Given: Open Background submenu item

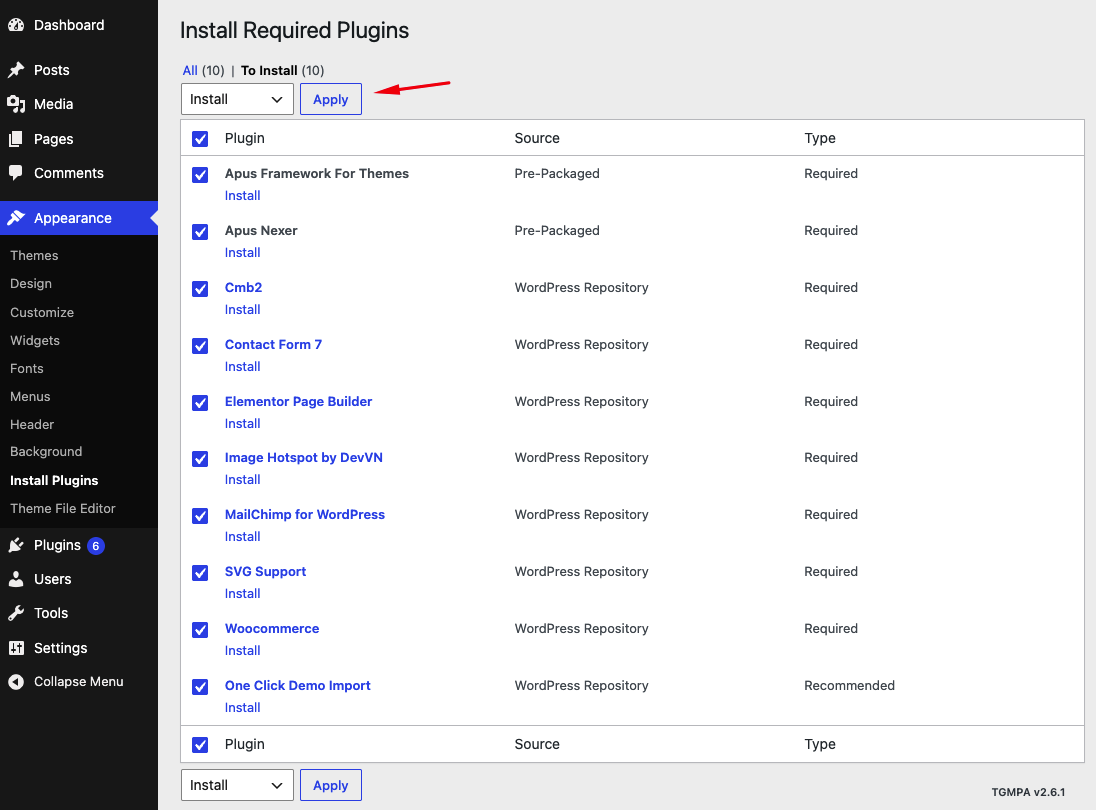Looking at the screenshot, I should tap(46, 451).
